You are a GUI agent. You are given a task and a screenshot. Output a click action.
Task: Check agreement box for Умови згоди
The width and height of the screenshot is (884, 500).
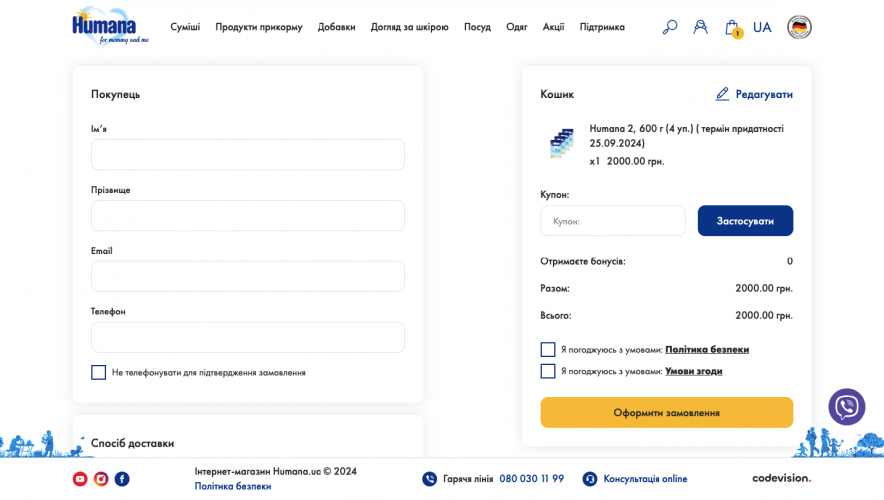point(547,371)
